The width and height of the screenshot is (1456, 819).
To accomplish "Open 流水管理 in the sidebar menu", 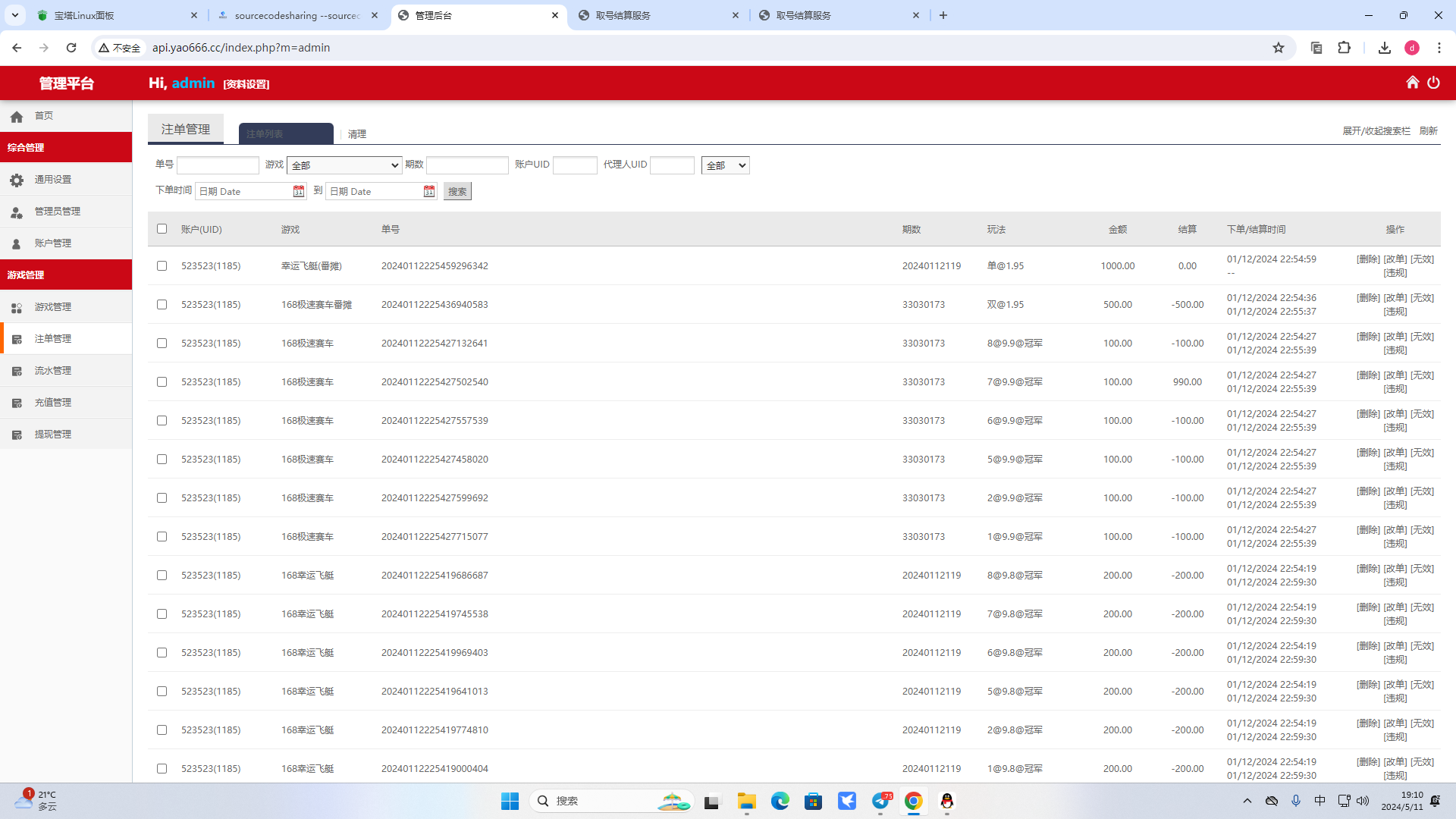I will tap(53, 371).
